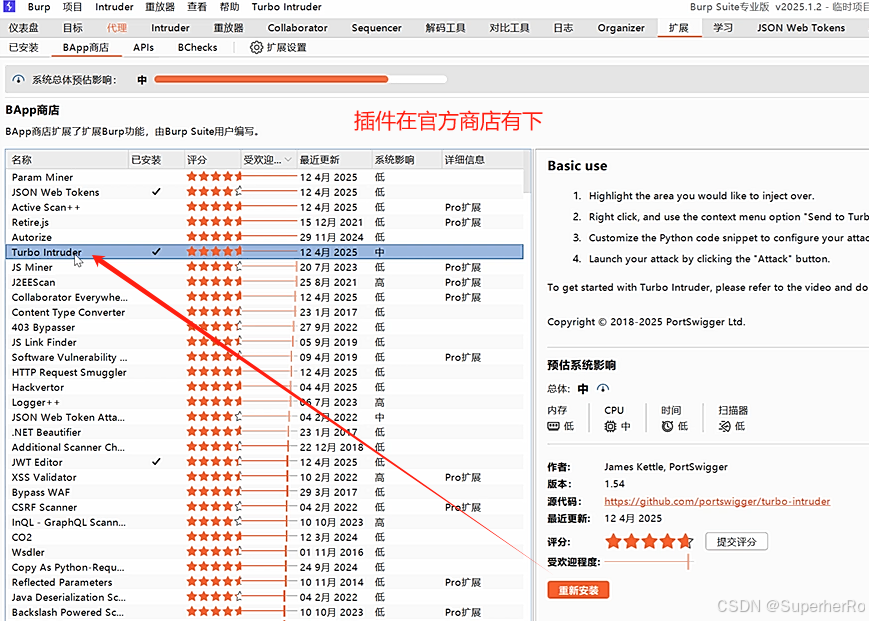
Task: Click the Burp Suite logo icon
Action: coord(9,7)
